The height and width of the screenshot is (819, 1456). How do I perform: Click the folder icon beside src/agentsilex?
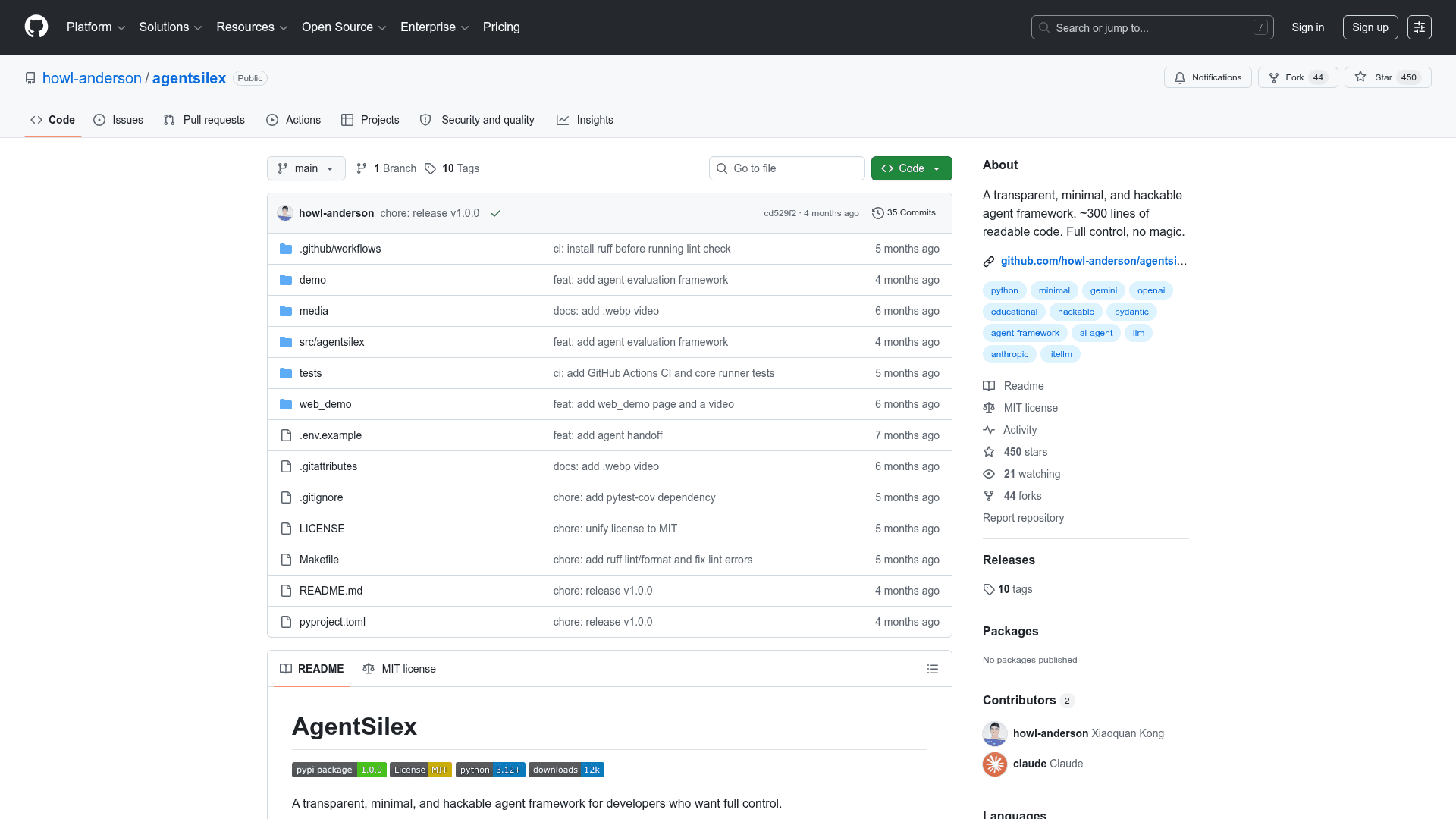click(286, 342)
